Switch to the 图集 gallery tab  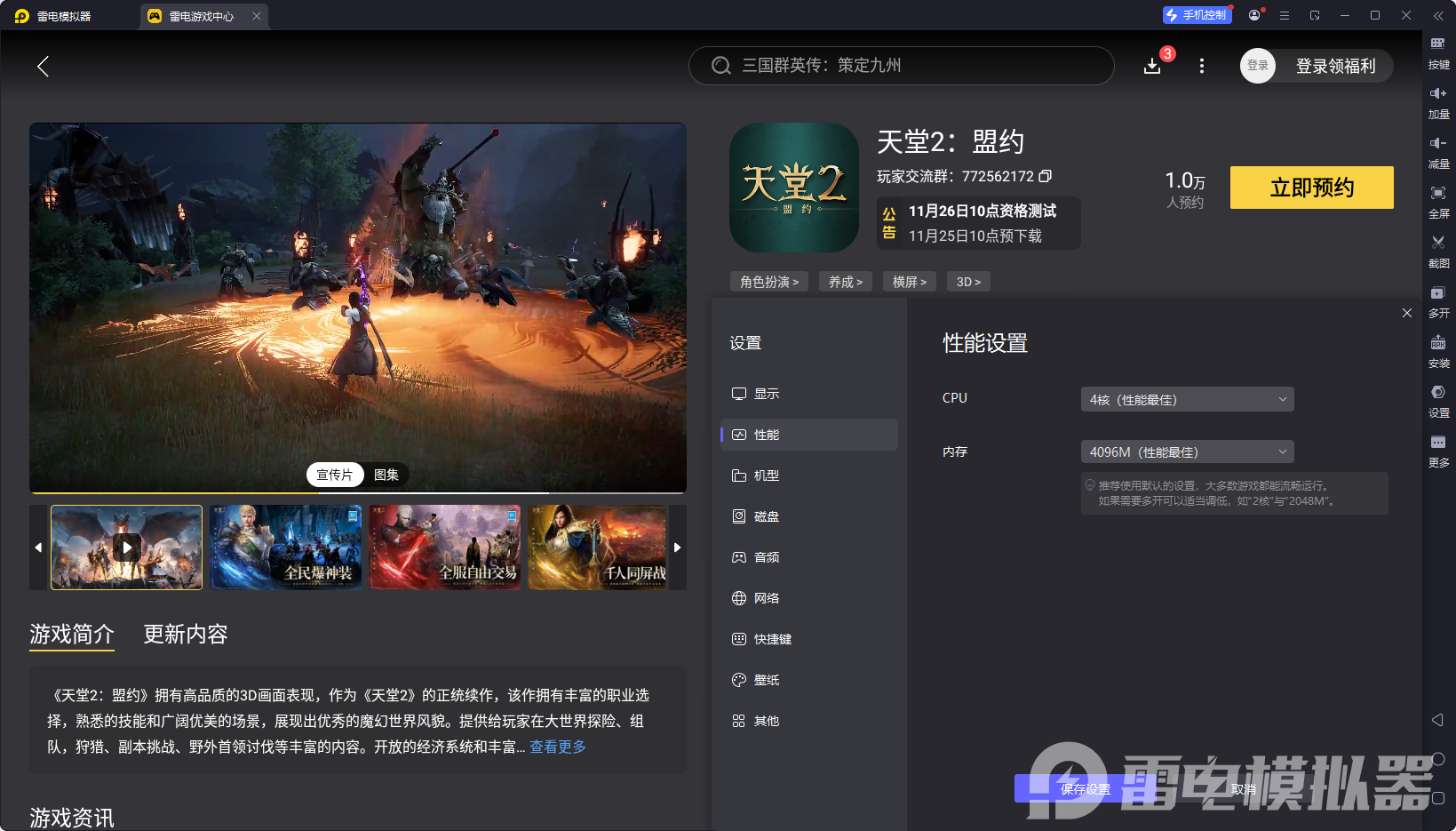(386, 474)
